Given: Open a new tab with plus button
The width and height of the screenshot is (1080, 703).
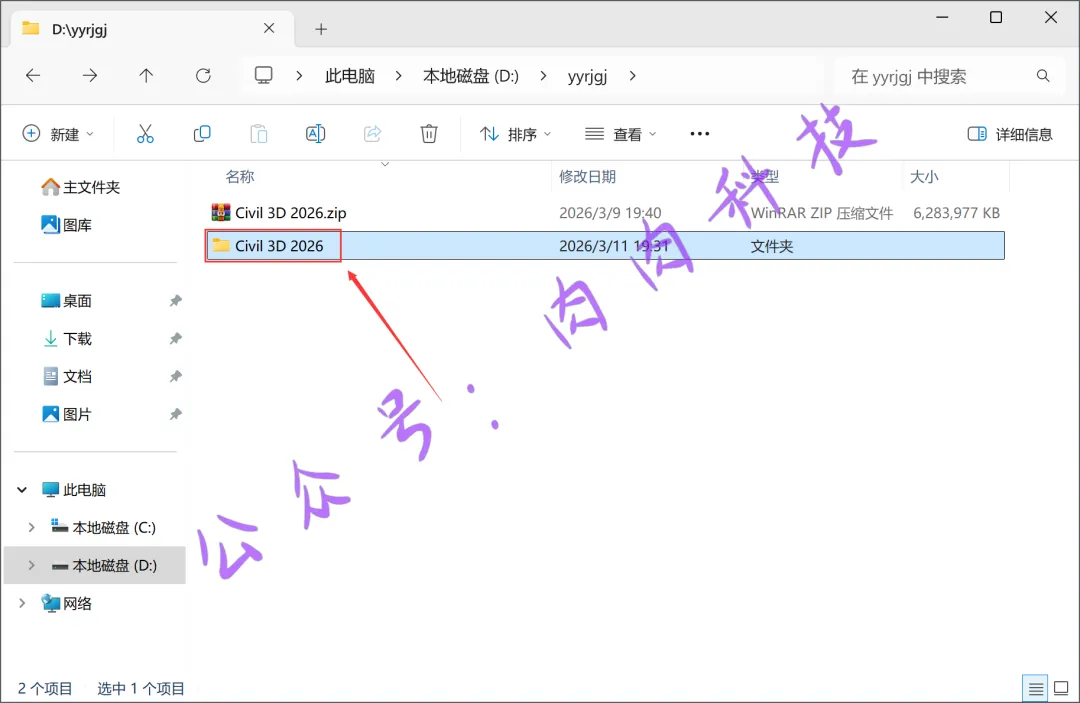Looking at the screenshot, I should point(321,29).
